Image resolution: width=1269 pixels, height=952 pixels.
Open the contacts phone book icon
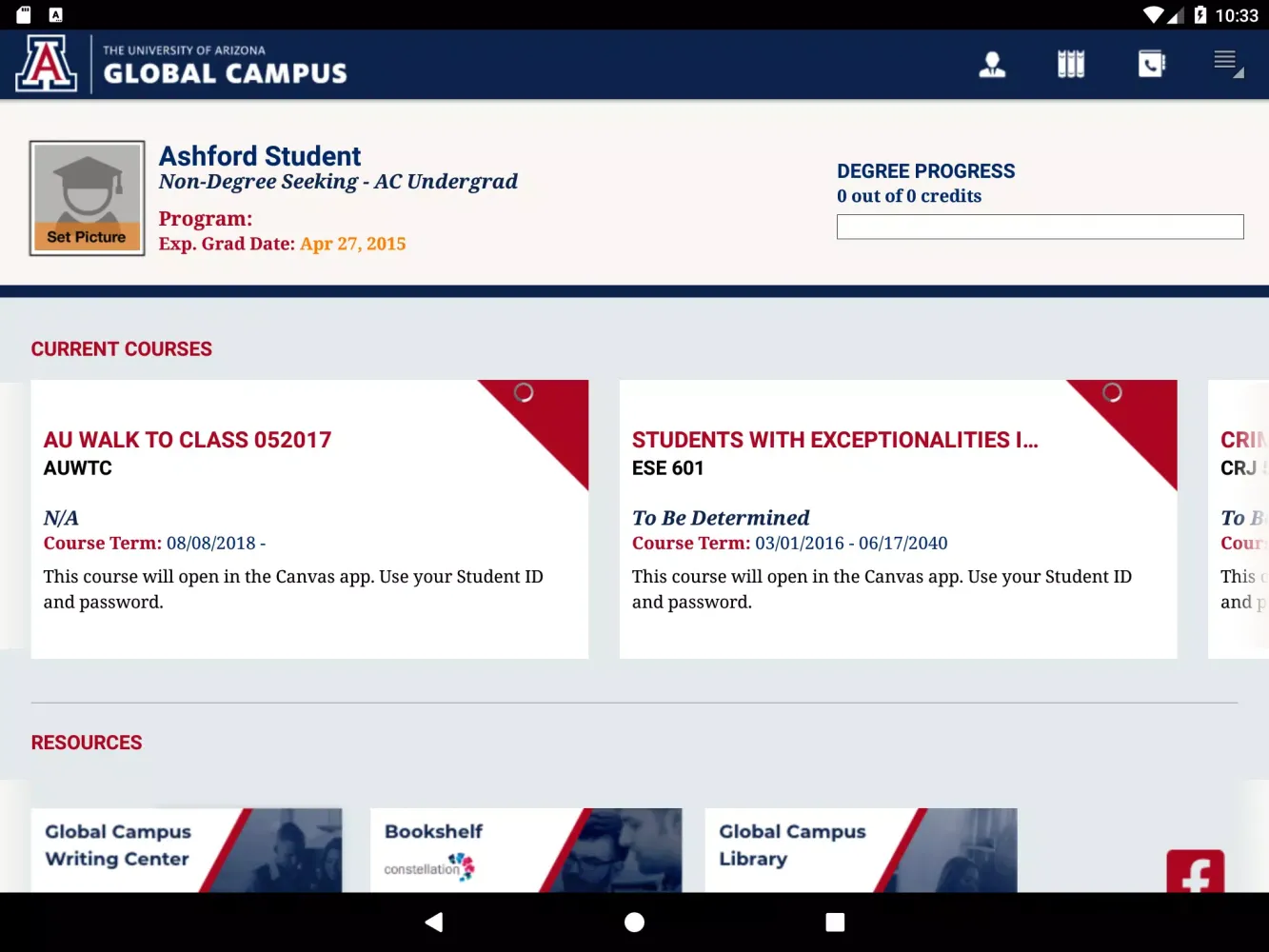(x=1151, y=64)
